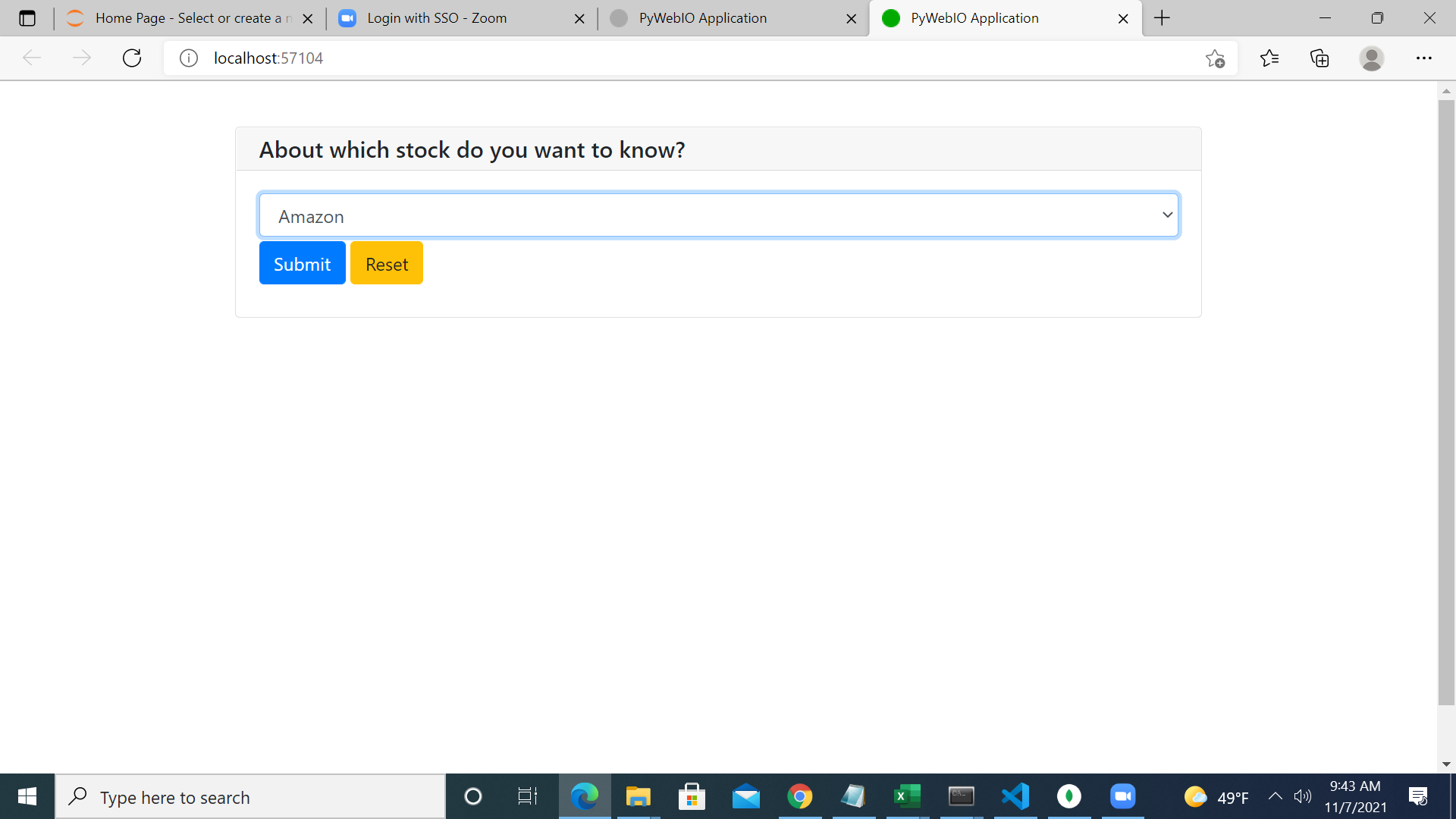
Task: Open the Favorites list icon
Action: click(x=1269, y=58)
